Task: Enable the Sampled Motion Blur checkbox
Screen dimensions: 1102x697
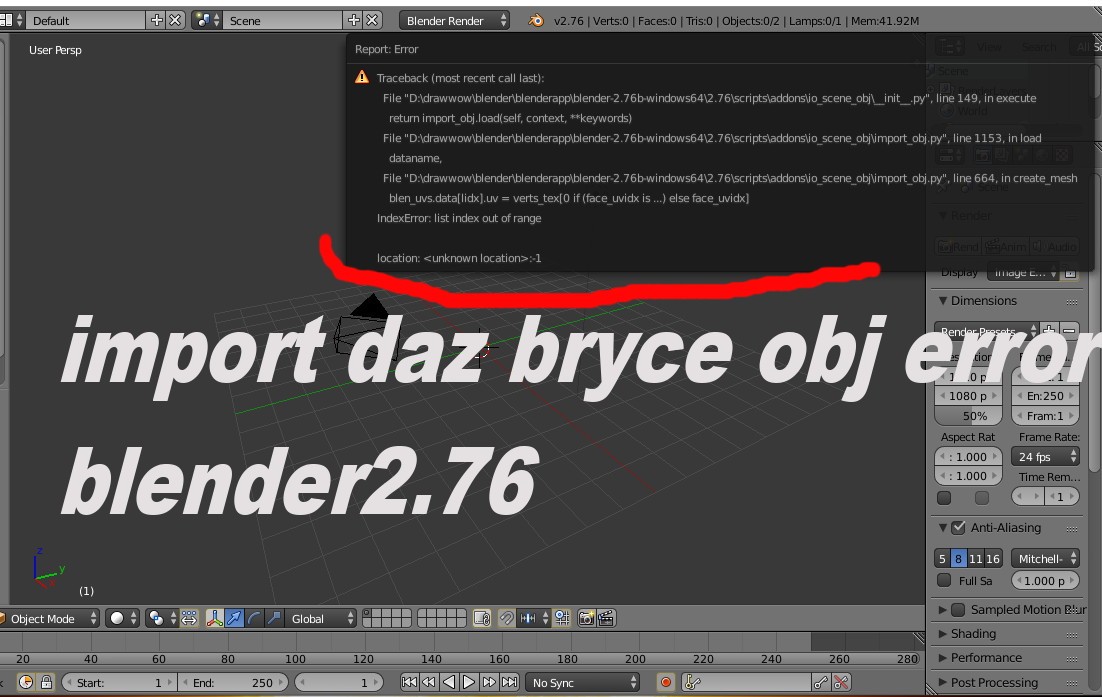Action: tap(958, 610)
